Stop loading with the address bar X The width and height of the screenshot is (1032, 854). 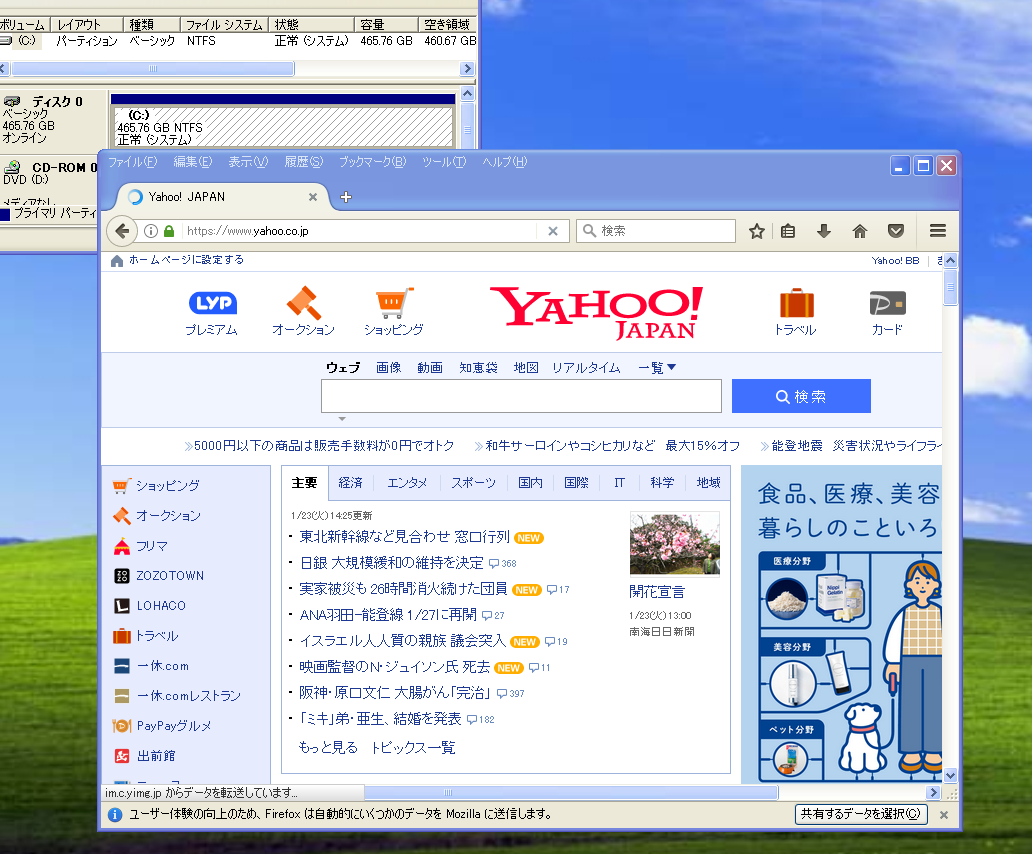pos(553,231)
